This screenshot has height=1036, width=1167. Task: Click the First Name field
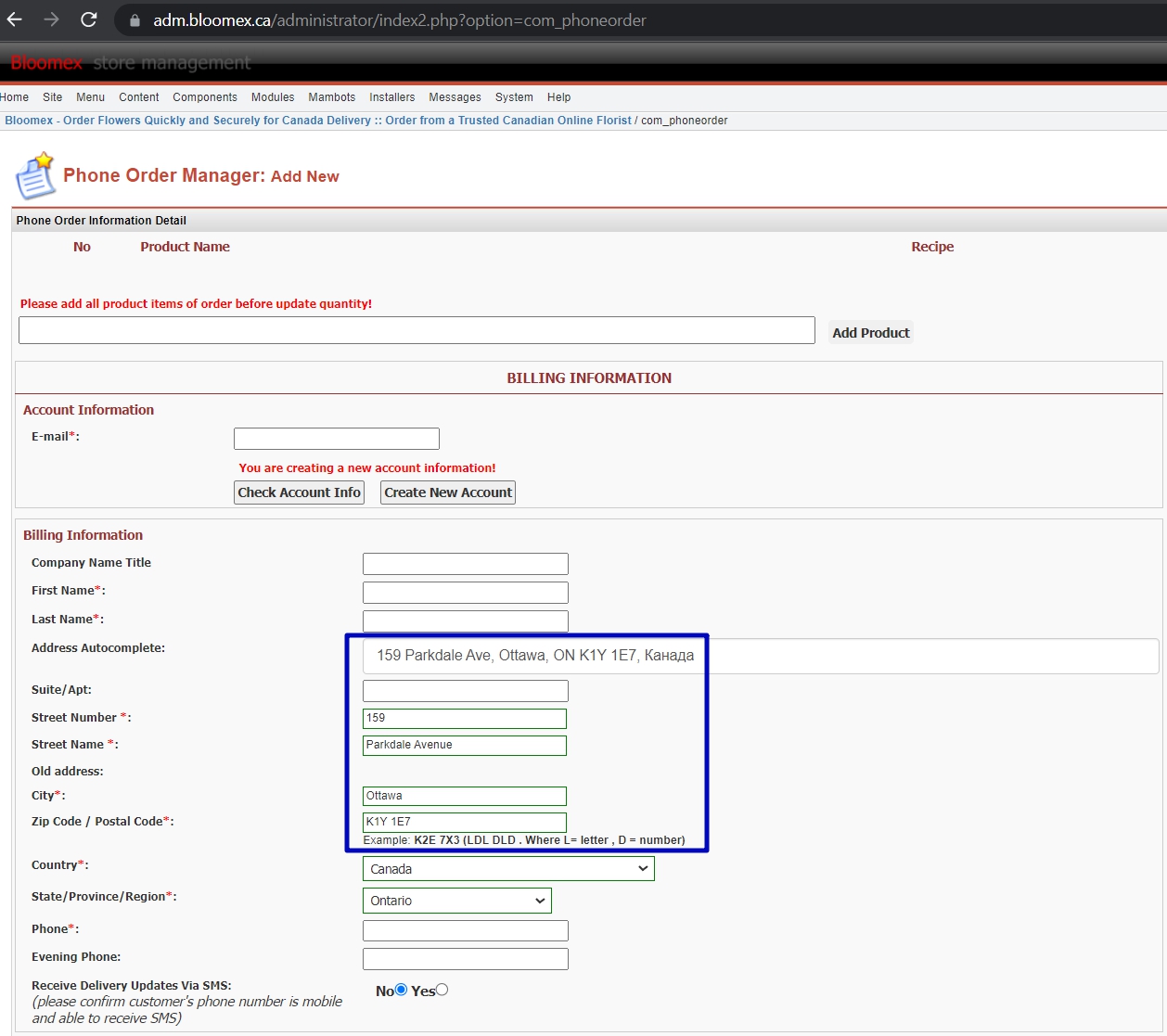click(x=466, y=593)
